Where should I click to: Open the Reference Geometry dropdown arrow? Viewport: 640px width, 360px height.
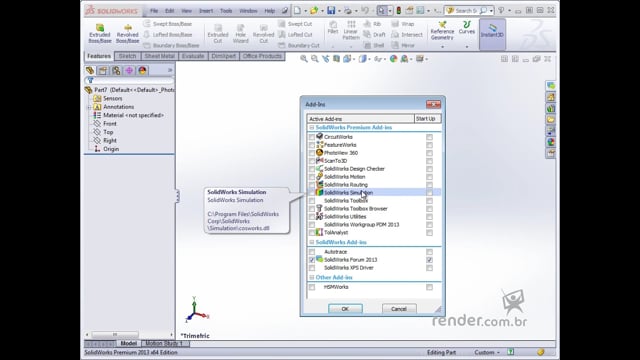coord(442,47)
